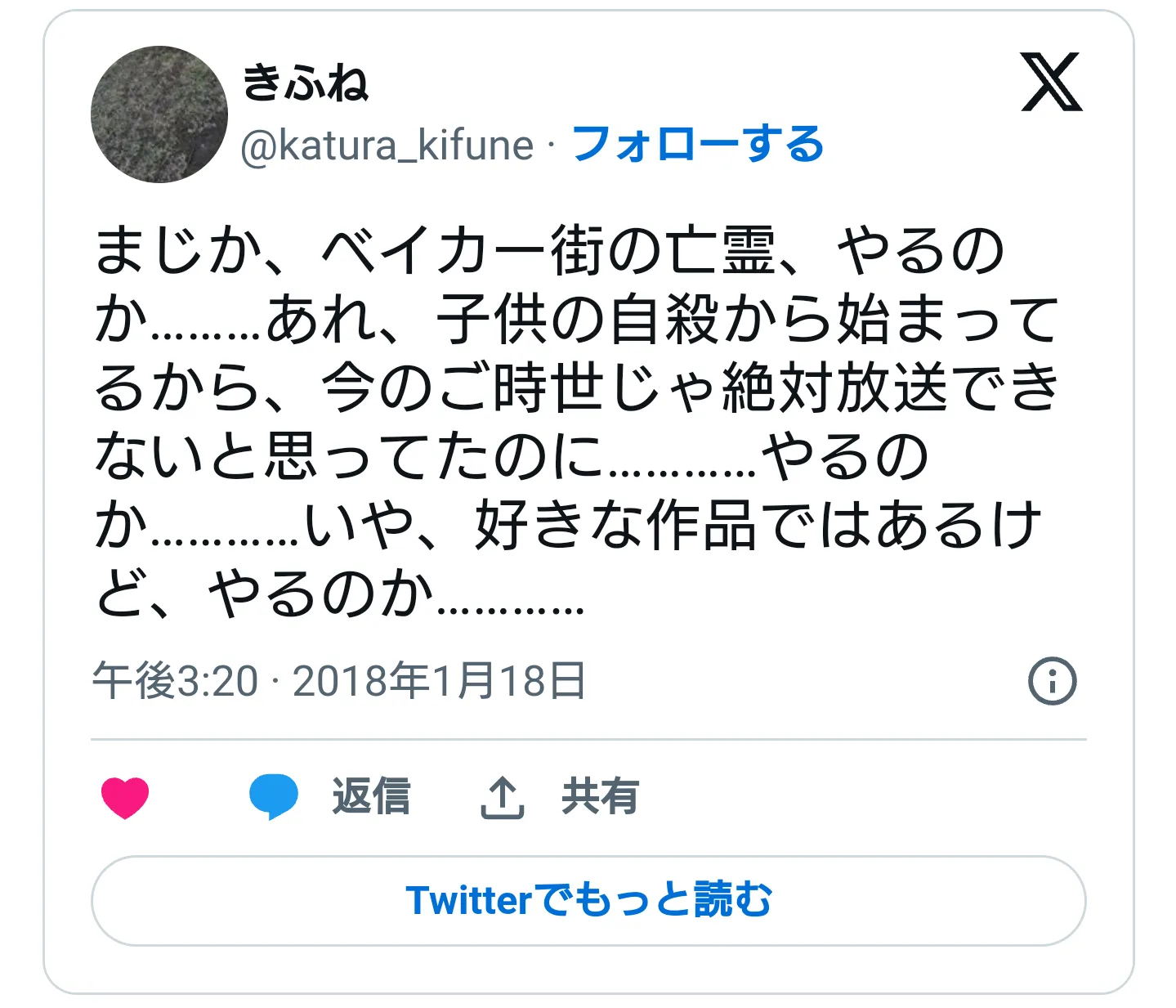The height and width of the screenshot is (1008, 1176).
Task: Open the X logo in the tweet header
Action: click(x=1051, y=82)
